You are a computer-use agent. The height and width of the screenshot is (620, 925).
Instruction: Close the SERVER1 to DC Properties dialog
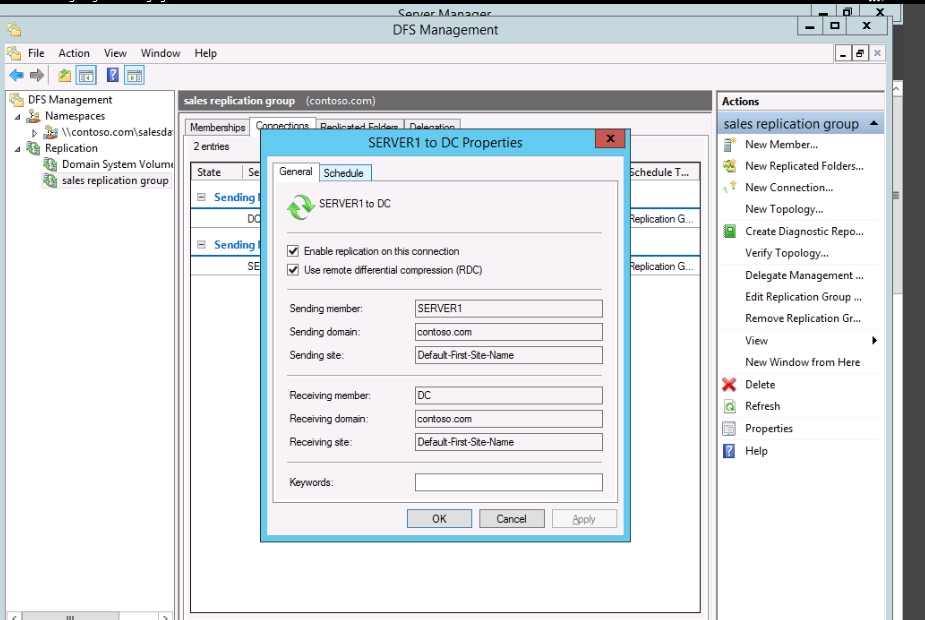coord(611,139)
